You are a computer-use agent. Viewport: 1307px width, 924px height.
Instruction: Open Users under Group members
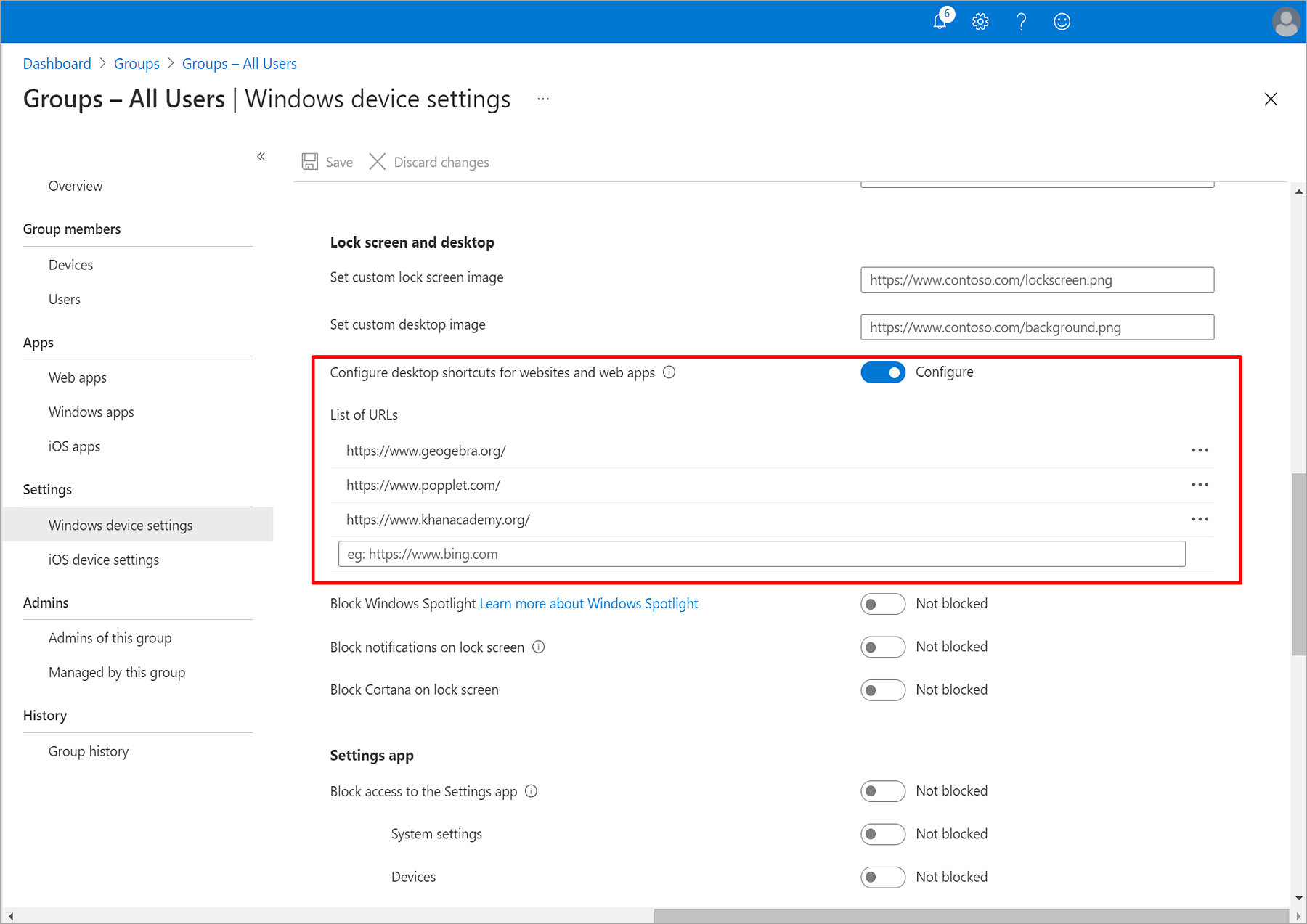click(x=65, y=299)
